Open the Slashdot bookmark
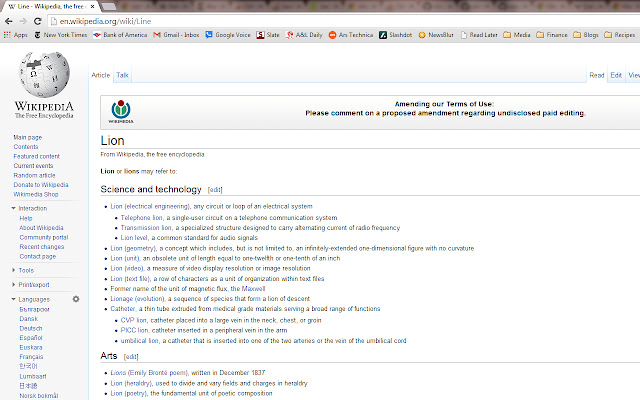Screen dimensions: 640x400 pos(395,35)
